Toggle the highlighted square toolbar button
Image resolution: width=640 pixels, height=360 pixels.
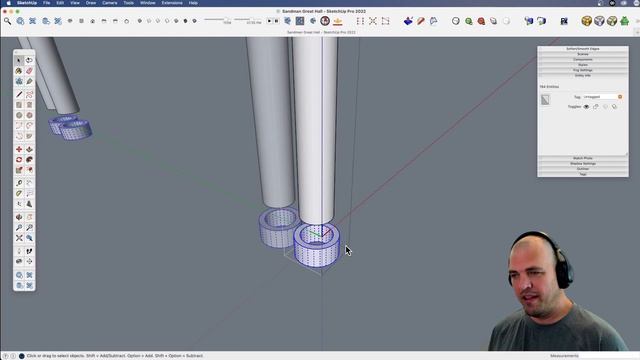[x=300, y=21]
